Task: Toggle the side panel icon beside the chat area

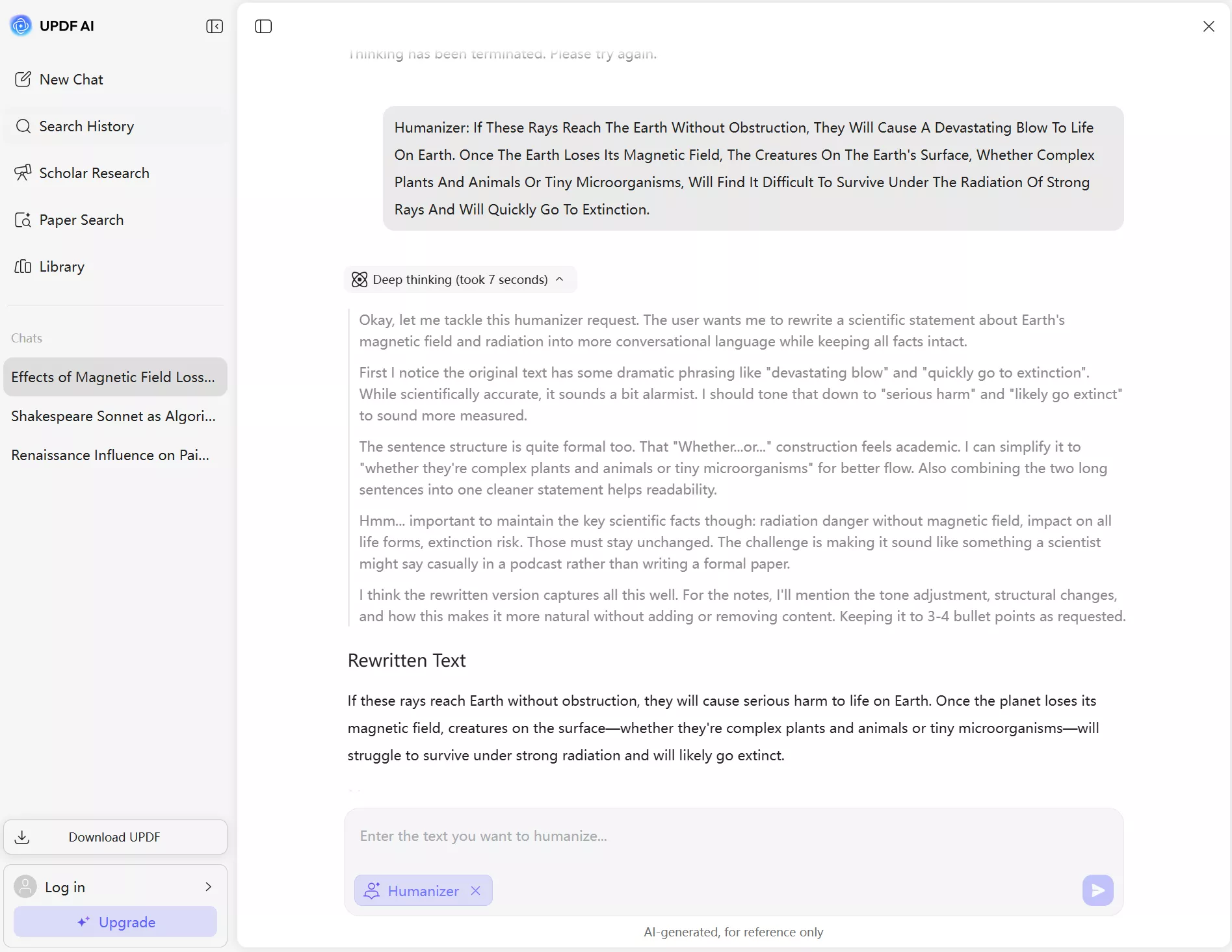Action: coord(263,26)
